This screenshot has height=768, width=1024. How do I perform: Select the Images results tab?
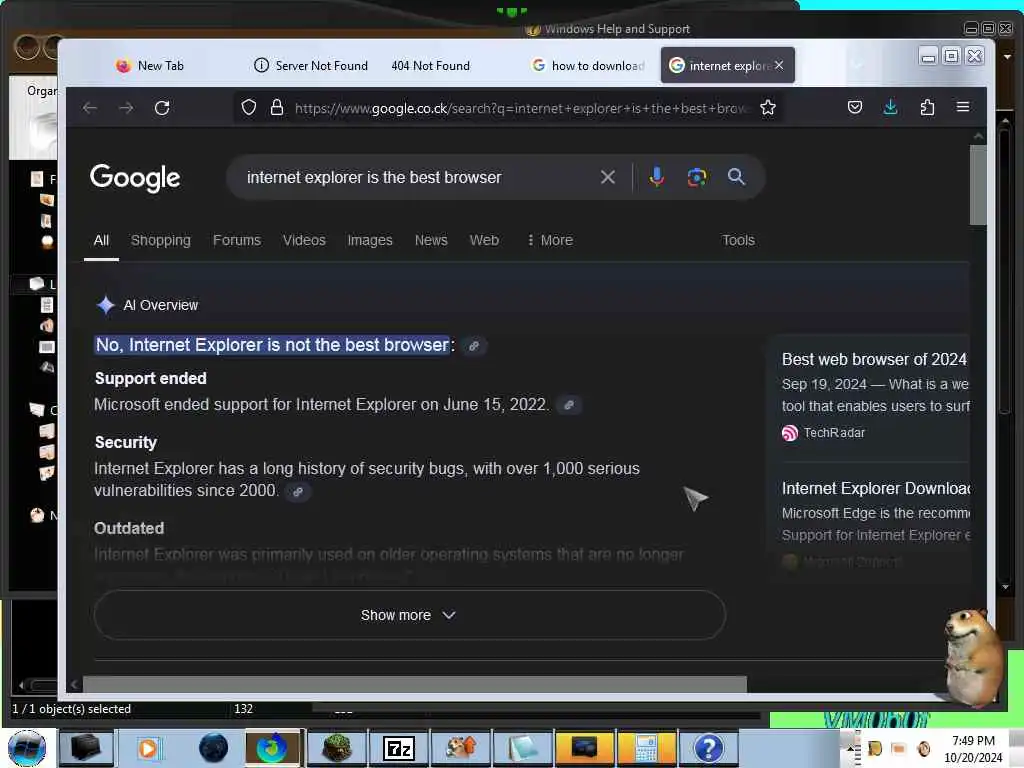click(x=370, y=240)
